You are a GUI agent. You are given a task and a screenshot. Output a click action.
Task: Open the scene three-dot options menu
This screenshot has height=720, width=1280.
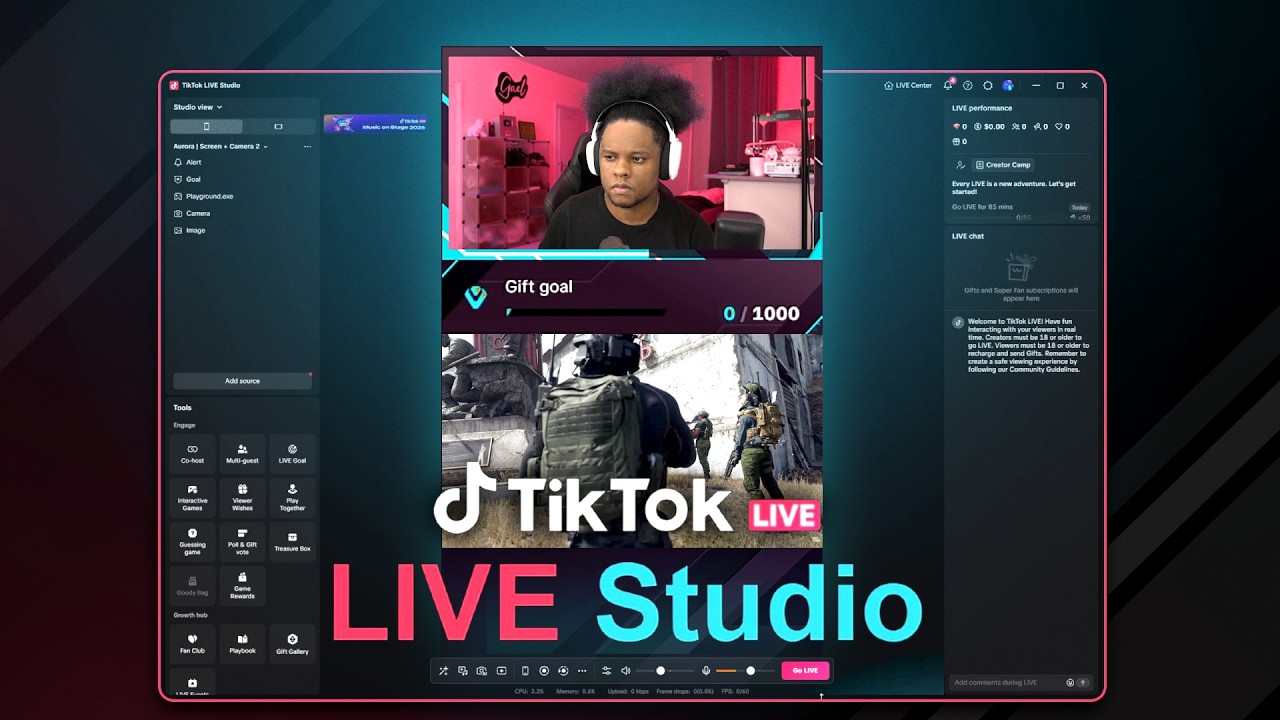point(307,146)
